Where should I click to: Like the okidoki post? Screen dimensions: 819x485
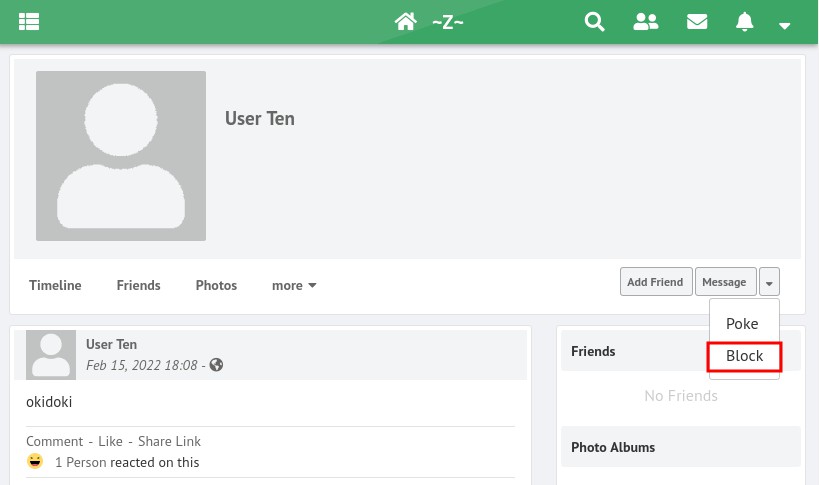tap(110, 441)
